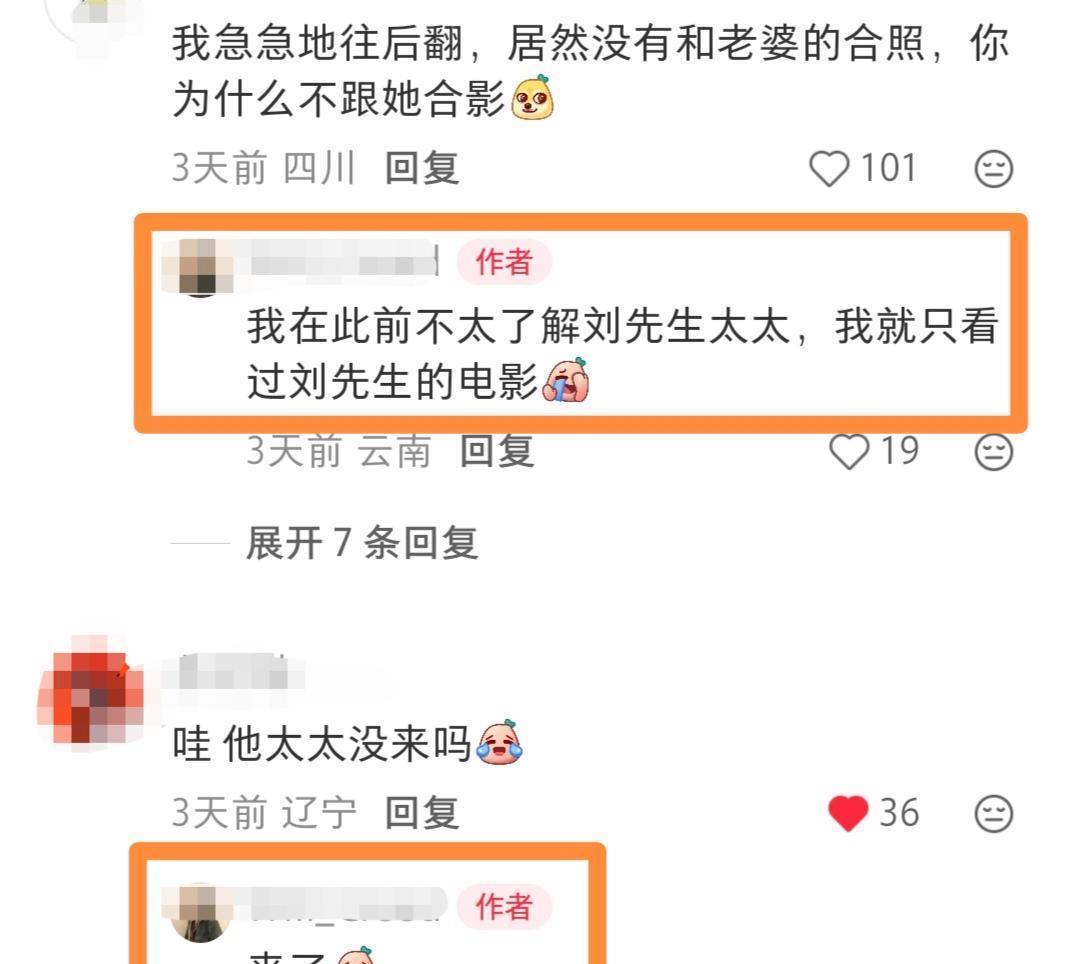Reply to the Liaoning comment via 回复
Viewport: 1079px width, 964px height.
(x=422, y=813)
